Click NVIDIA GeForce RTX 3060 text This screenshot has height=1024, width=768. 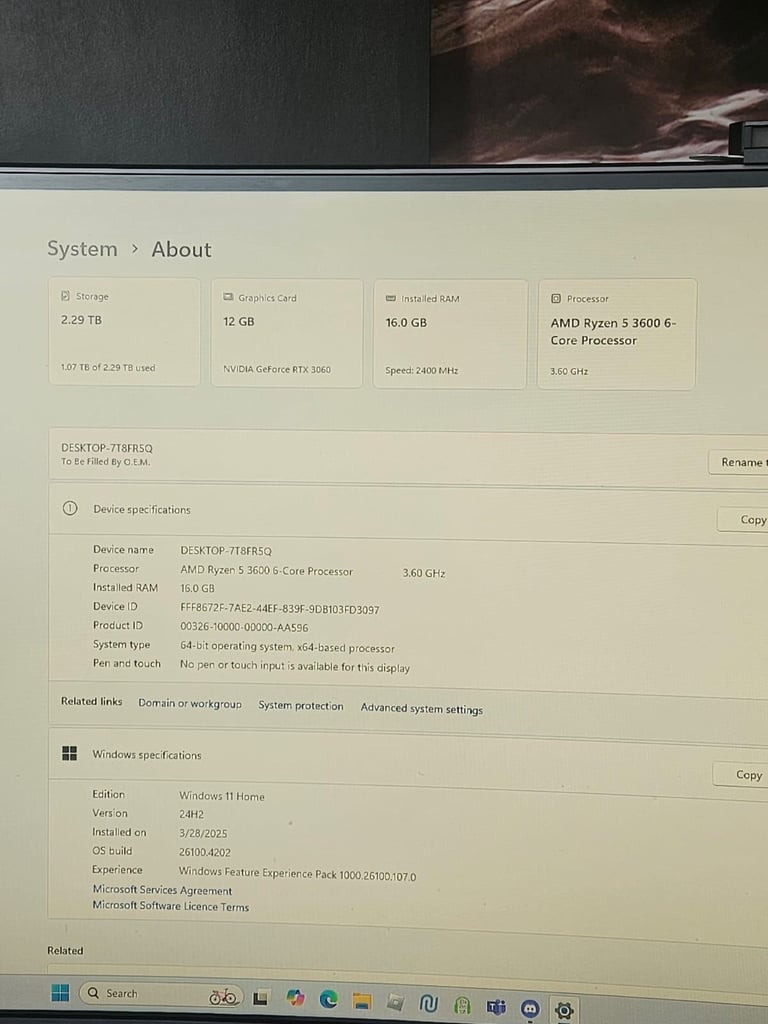(277, 369)
